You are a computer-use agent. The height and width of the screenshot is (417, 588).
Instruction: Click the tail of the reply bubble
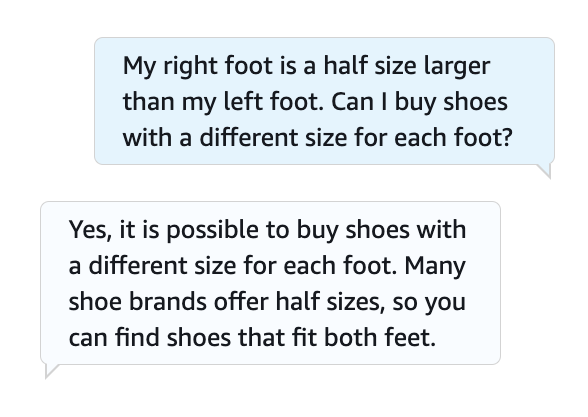[52, 371]
